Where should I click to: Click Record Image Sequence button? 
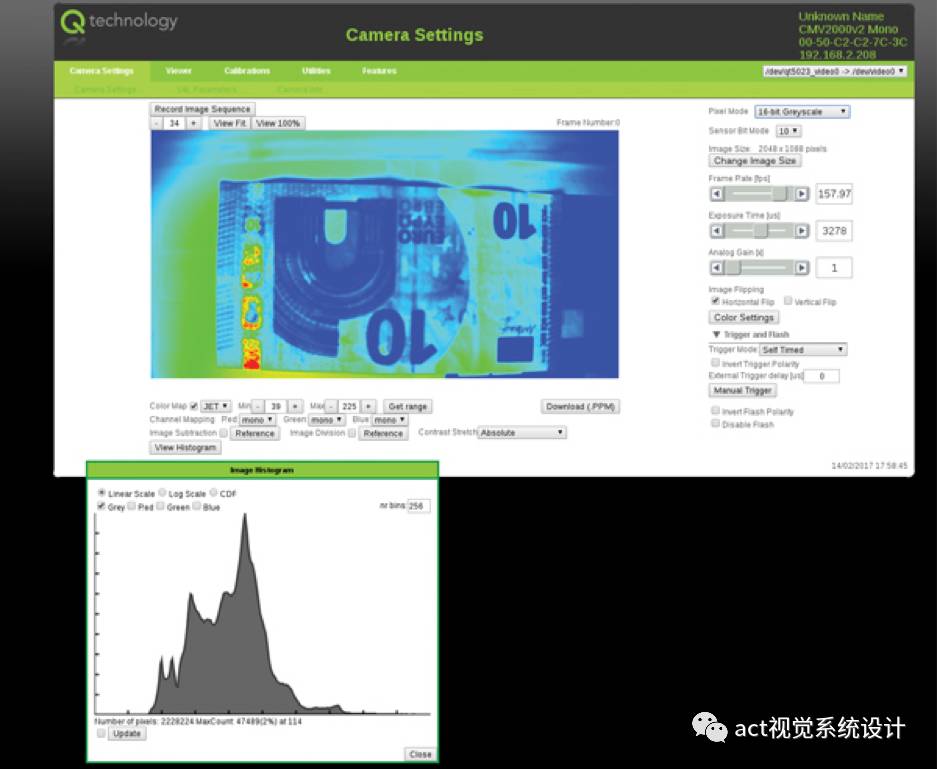202,109
